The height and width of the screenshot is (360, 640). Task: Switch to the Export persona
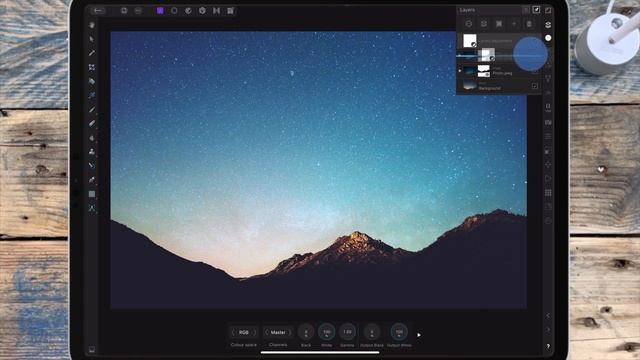(231, 11)
